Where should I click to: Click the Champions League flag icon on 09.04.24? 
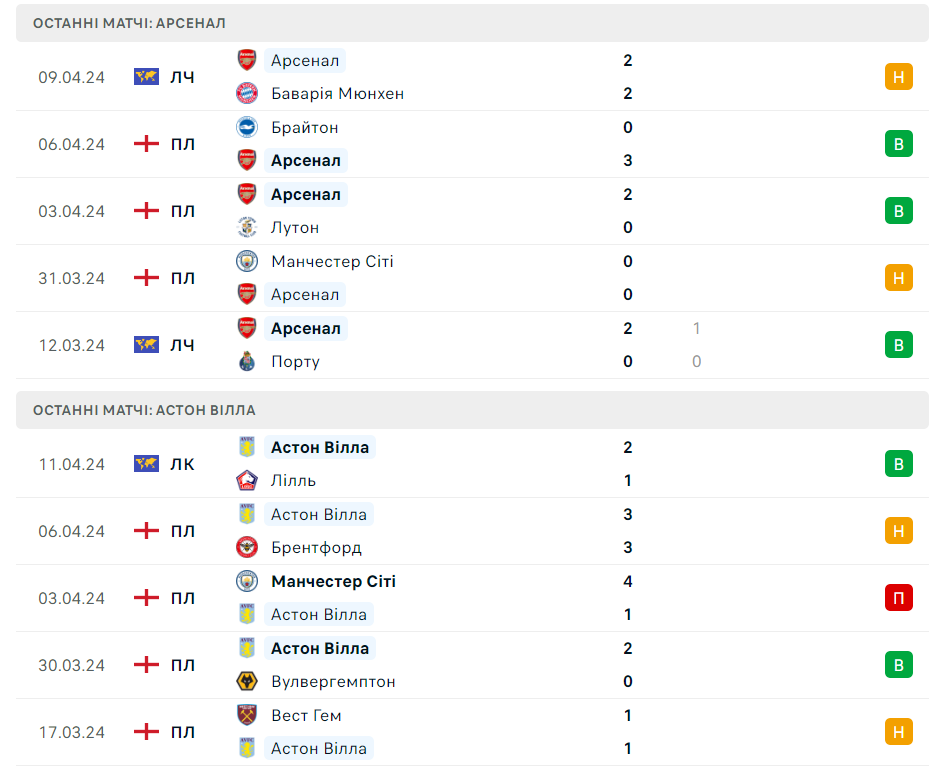pos(146,77)
